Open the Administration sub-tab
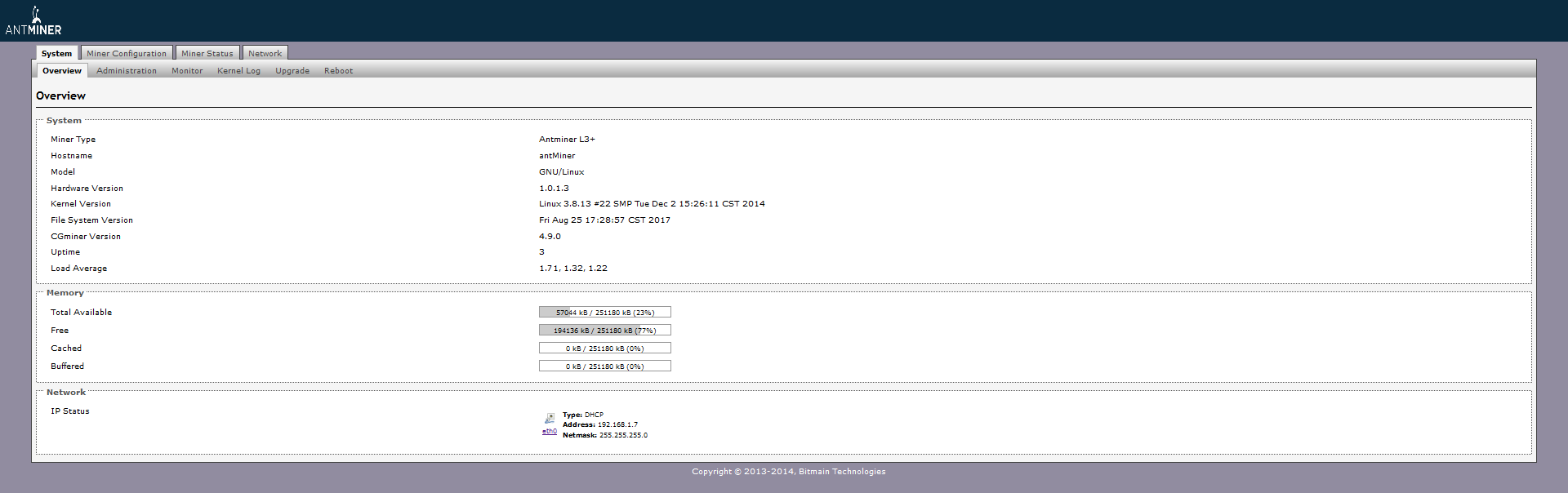The image size is (1568, 493). [127, 71]
